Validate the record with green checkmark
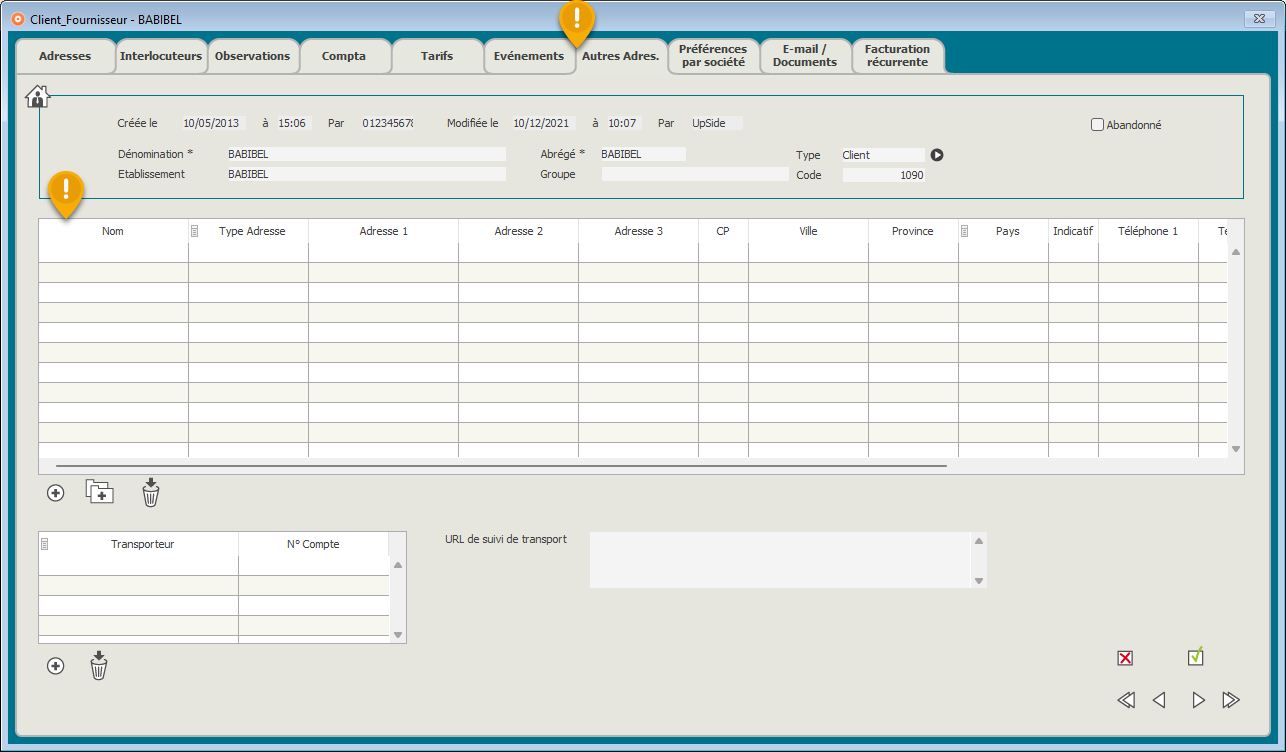The height and width of the screenshot is (752, 1286). coord(1195,657)
